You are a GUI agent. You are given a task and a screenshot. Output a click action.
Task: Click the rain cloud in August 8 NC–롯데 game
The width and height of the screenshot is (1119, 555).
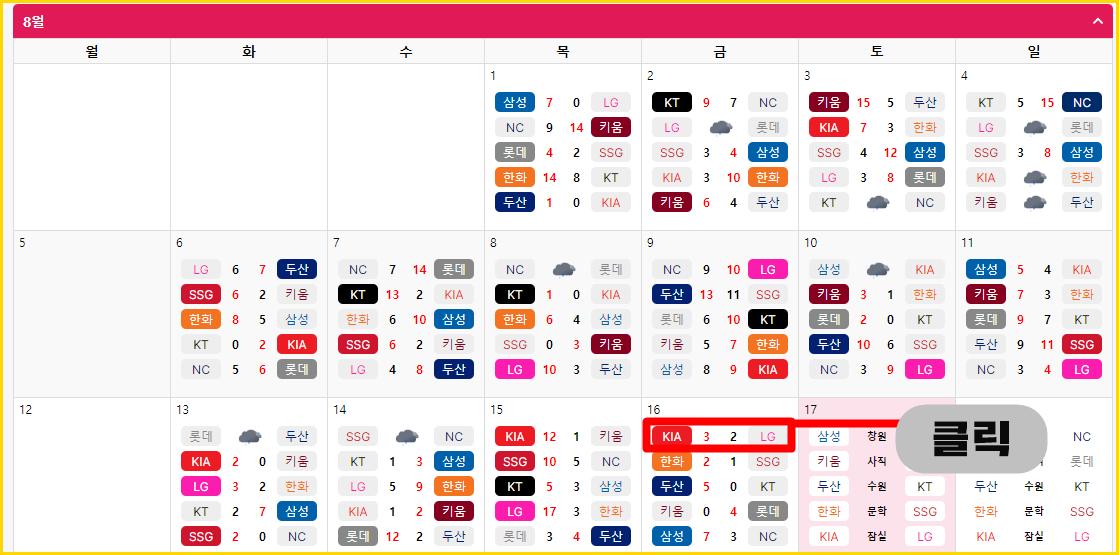[562, 270]
